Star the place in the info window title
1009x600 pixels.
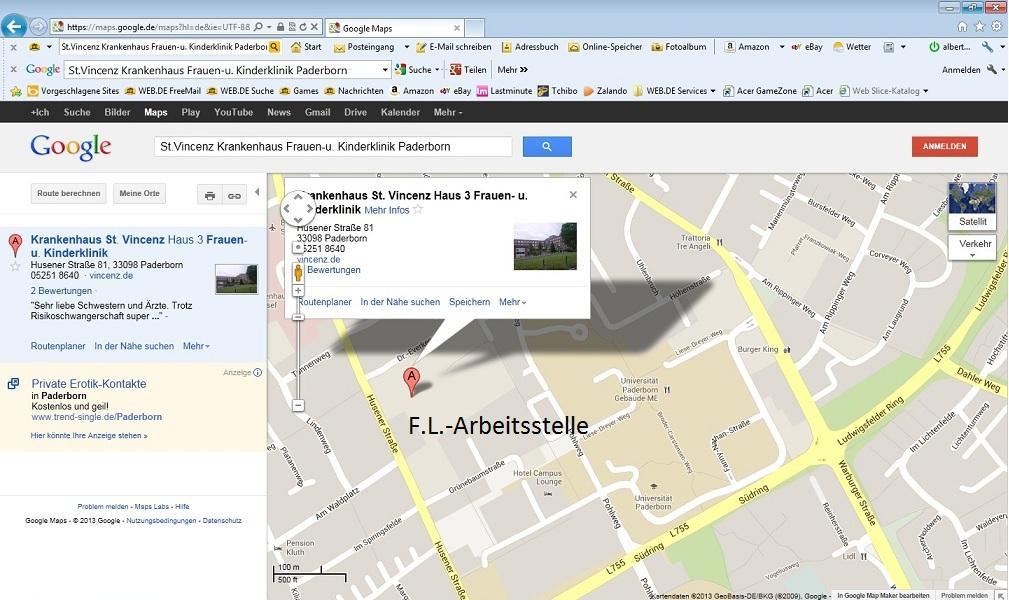[418, 209]
